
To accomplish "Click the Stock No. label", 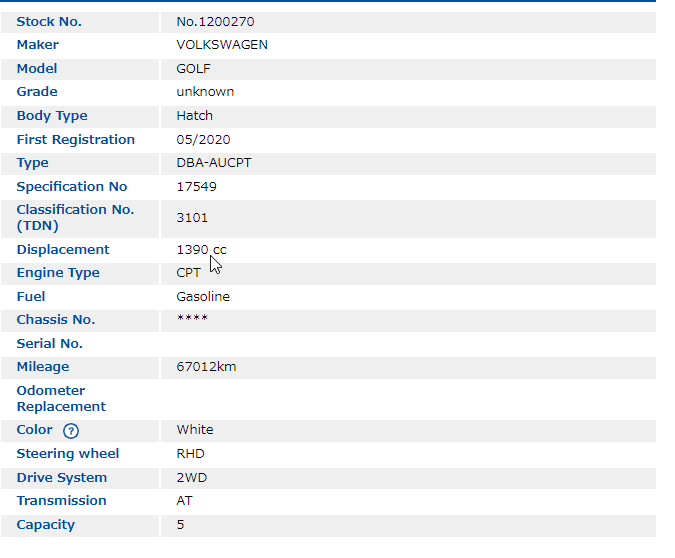I will point(49,21).
